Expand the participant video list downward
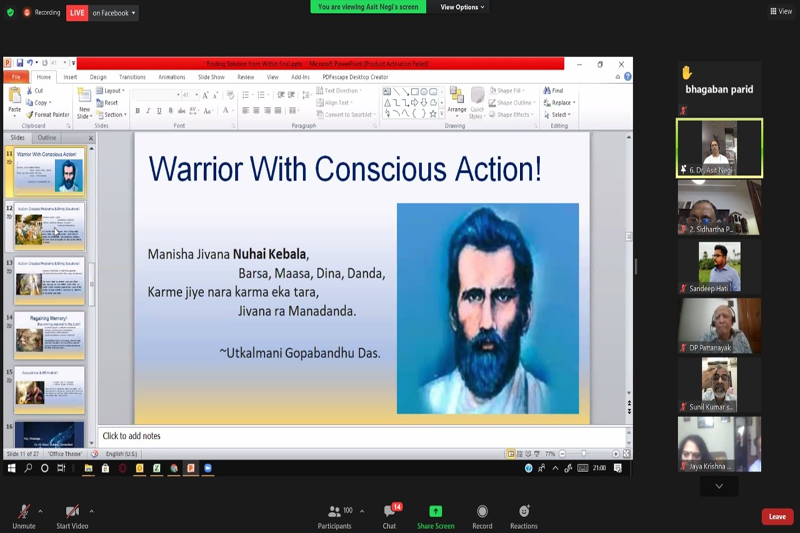The width and height of the screenshot is (800, 533). tap(719, 486)
